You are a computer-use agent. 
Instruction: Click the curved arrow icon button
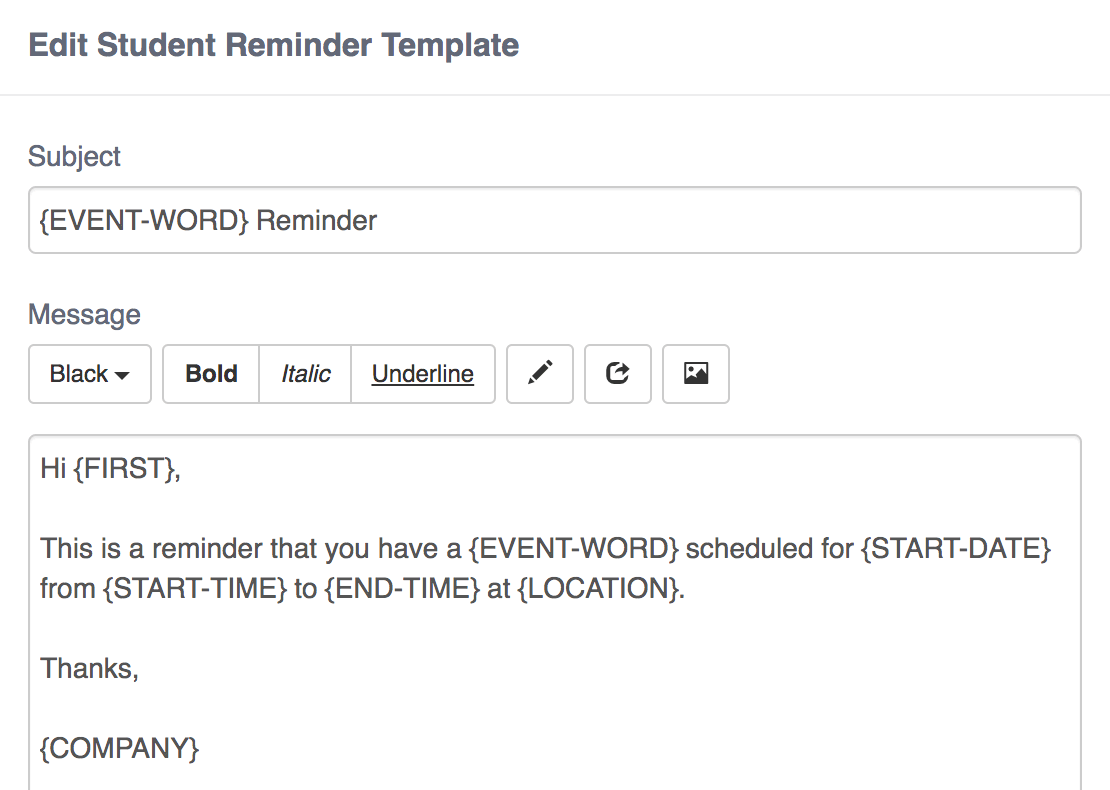coord(618,374)
